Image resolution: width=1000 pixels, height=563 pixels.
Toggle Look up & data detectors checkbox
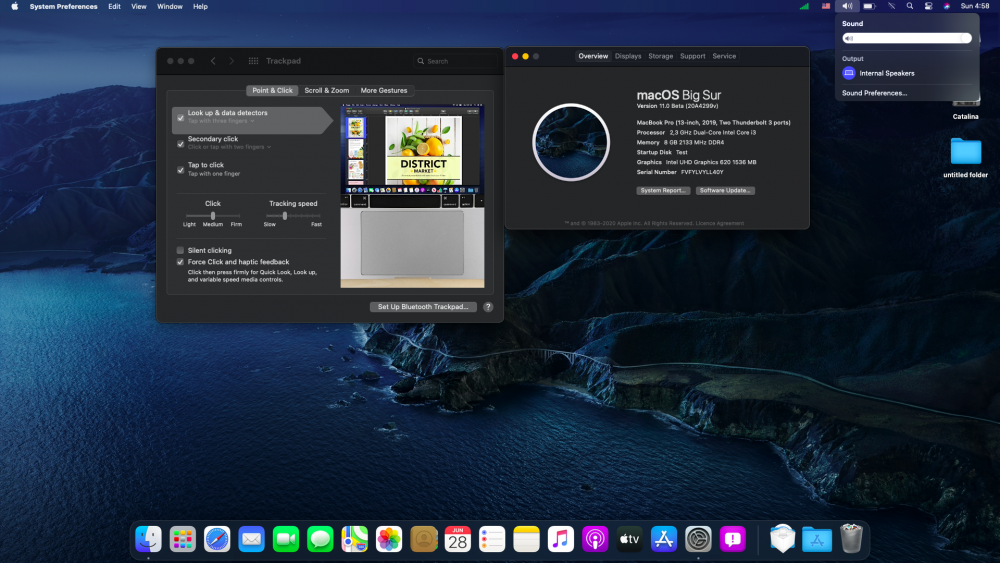pos(180,118)
